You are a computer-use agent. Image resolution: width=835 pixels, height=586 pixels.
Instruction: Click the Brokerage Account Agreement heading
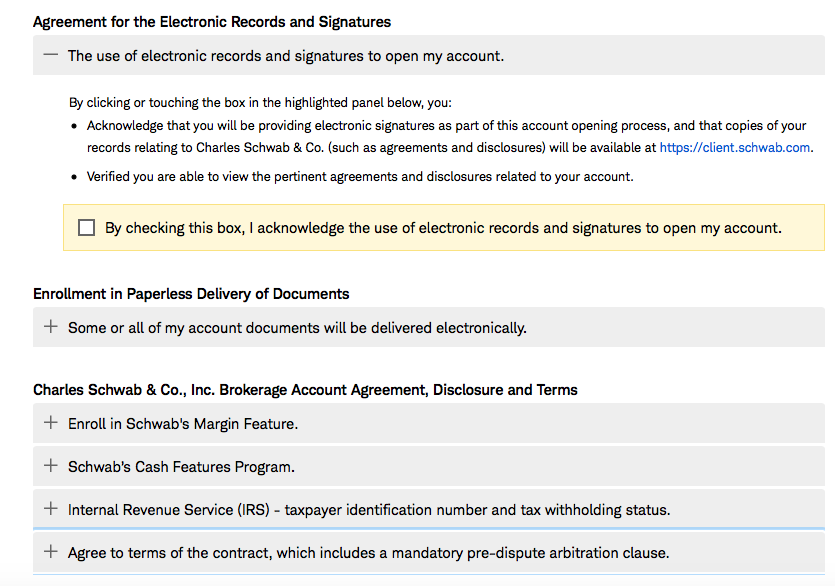click(305, 390)
